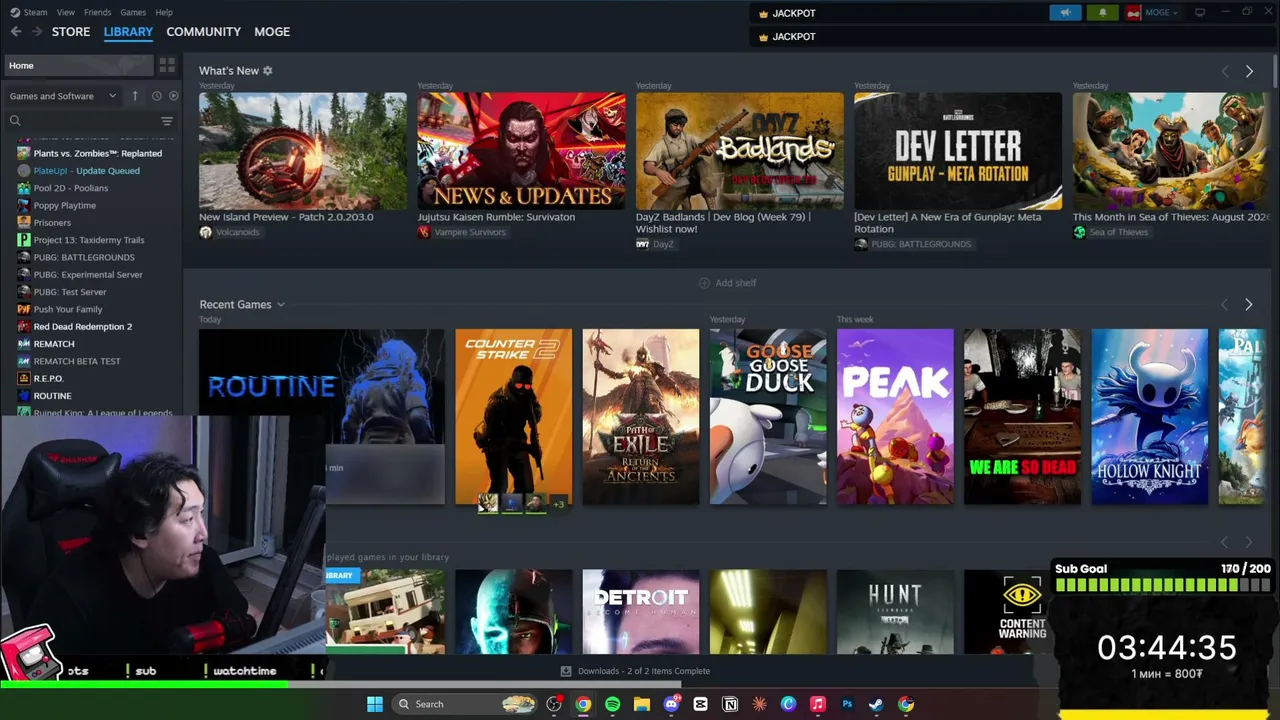Viewport: 1280px width, 720px height.
Task: Click the MOGE profile avatar
Action: click(x=1133, y=13)
